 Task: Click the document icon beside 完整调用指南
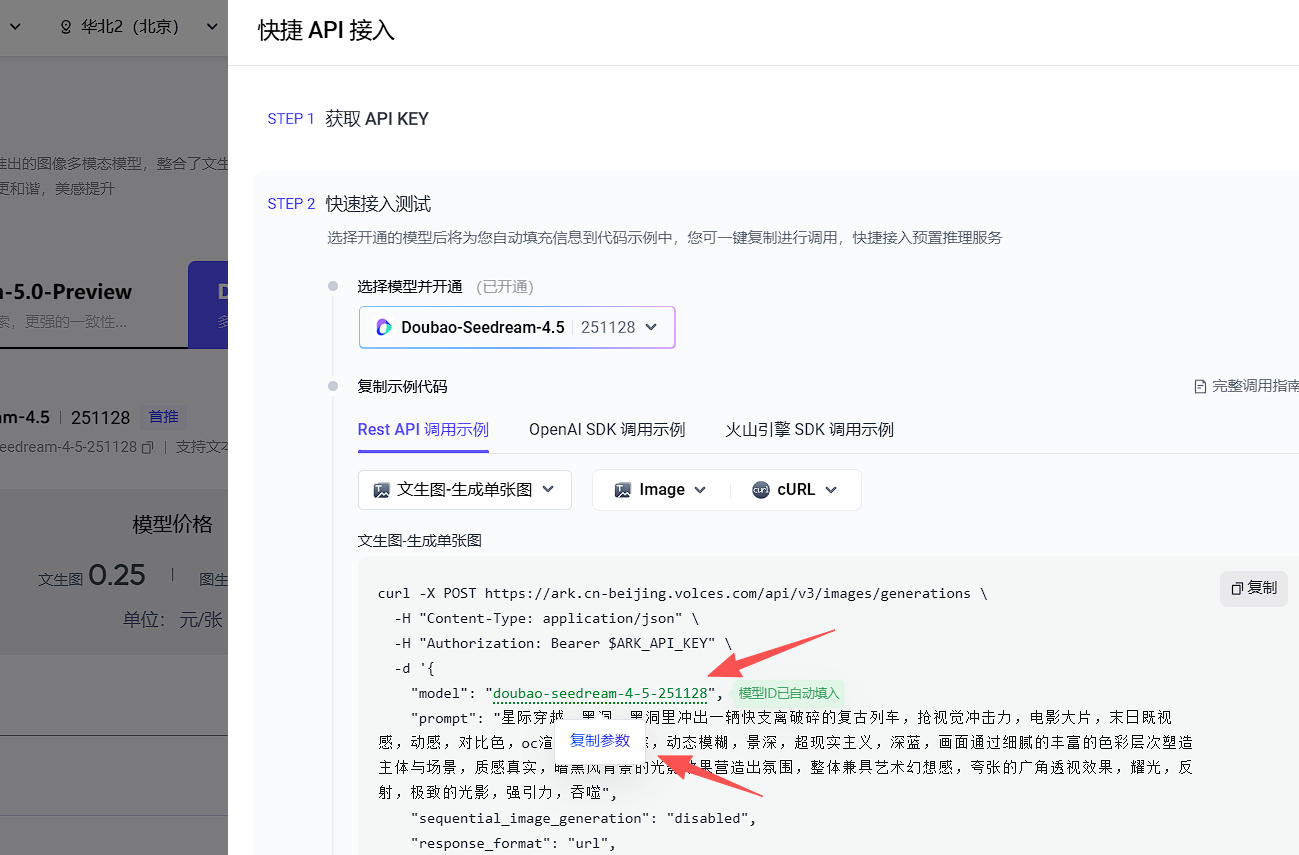coord(1200,386)
